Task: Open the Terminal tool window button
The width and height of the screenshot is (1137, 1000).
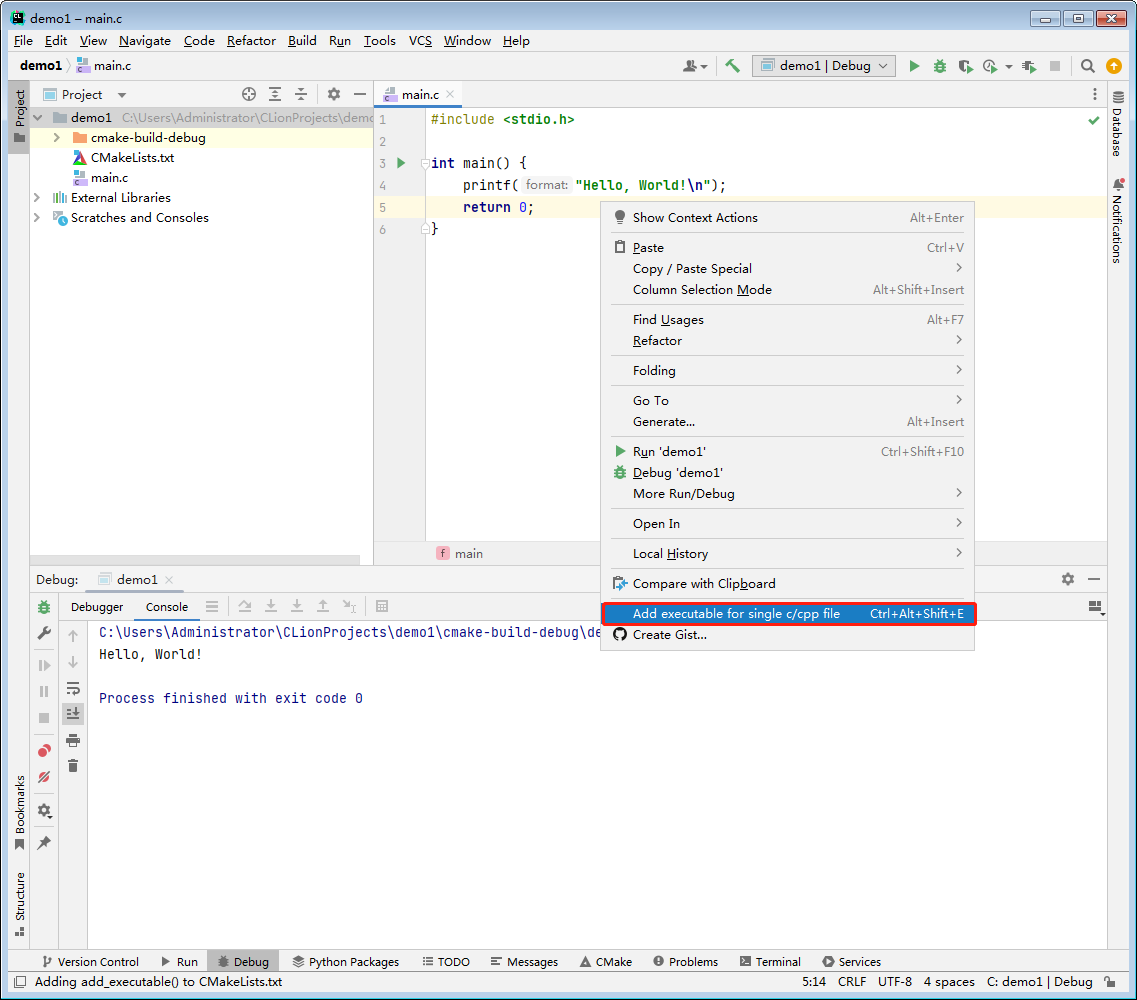Action: tap(769, 962)
